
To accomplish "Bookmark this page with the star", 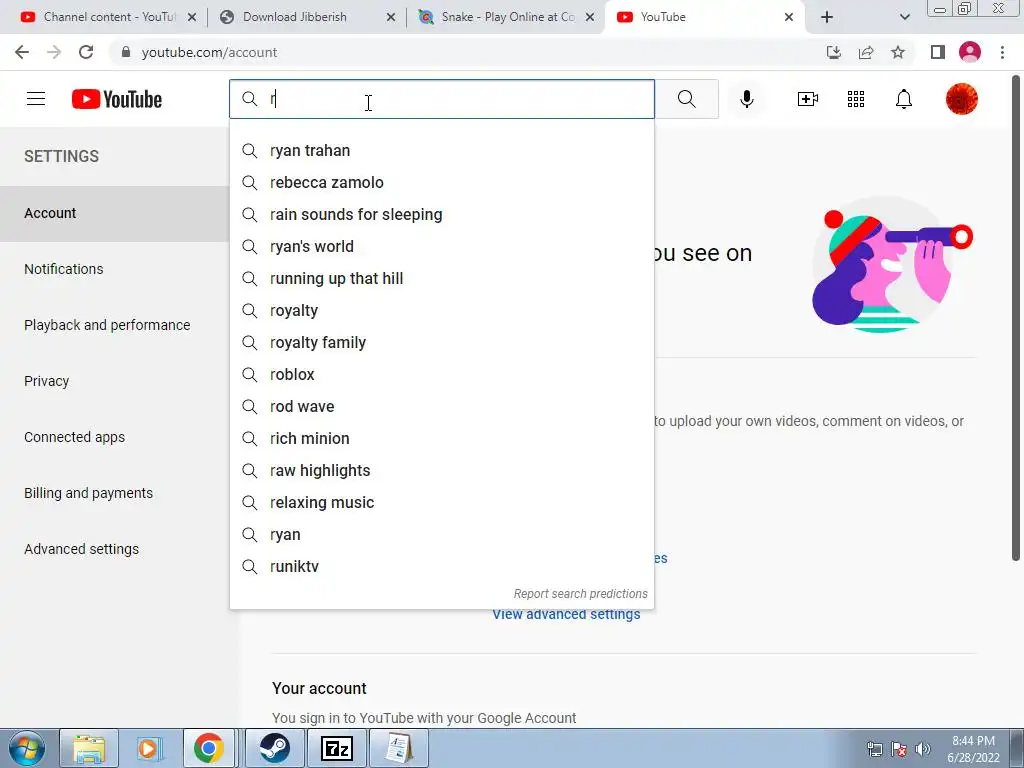I will click(898, 52).
